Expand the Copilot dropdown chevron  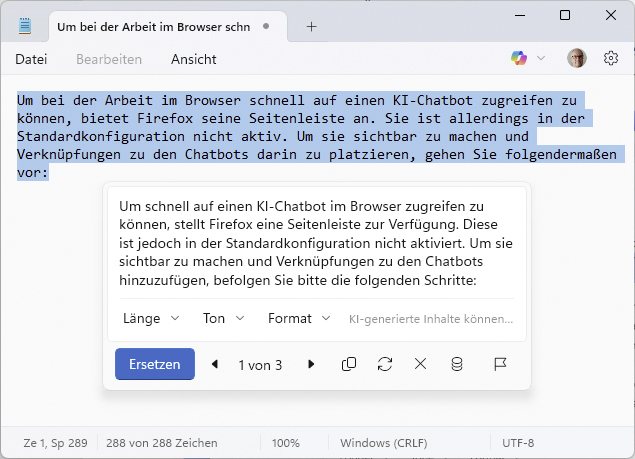pyautogui.click(x=541, y=58)
